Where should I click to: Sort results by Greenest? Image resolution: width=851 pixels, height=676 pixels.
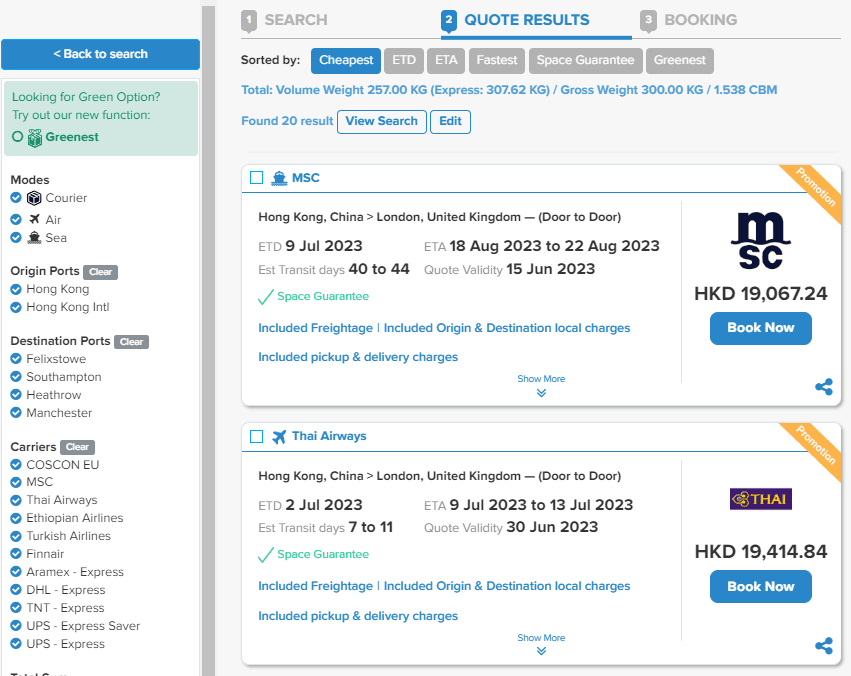(679, 60)
